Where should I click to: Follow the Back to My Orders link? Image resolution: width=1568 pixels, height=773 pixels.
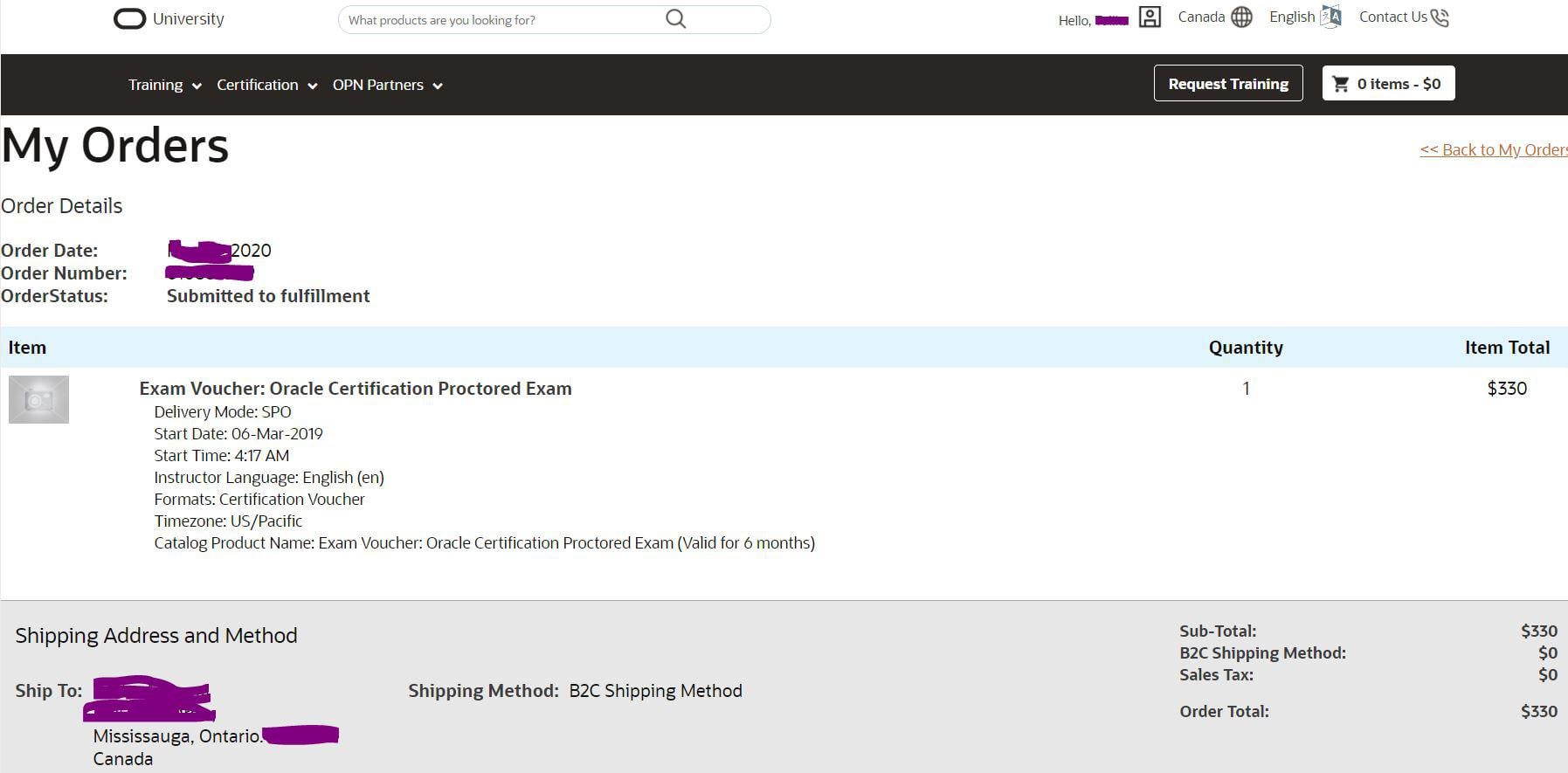1494,149
